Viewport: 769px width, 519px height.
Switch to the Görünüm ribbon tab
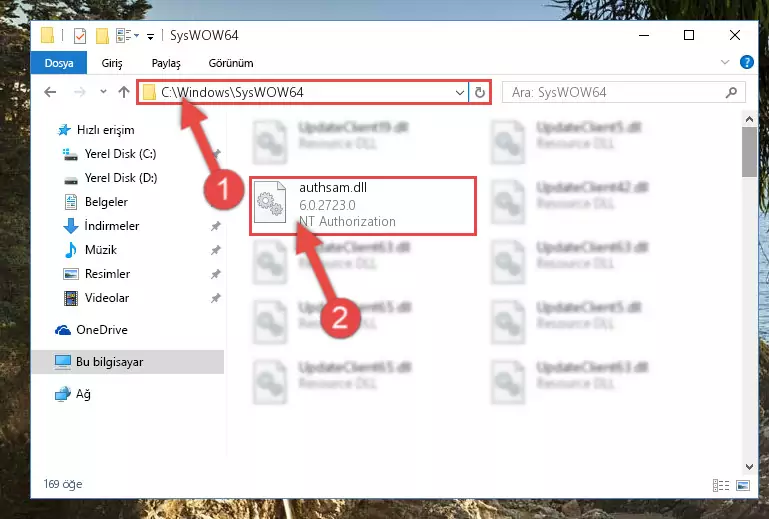click(231, 63)
